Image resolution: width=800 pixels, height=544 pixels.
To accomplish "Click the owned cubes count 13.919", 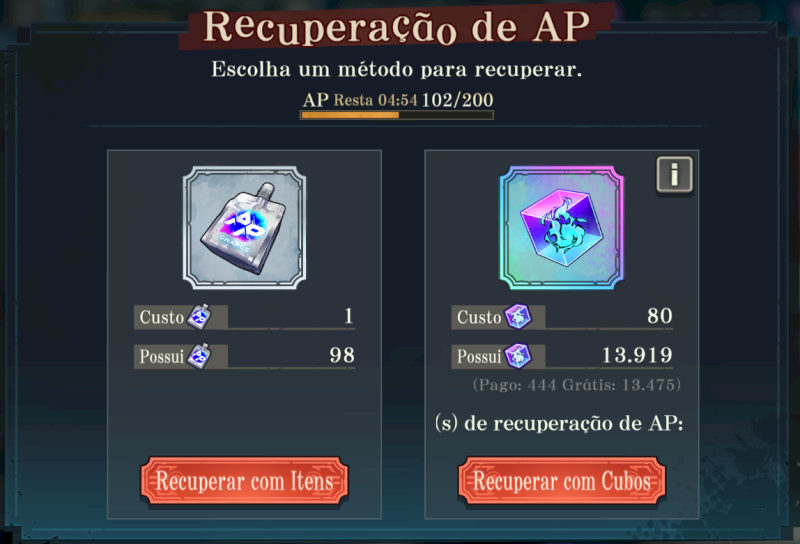I will (637, 355).
